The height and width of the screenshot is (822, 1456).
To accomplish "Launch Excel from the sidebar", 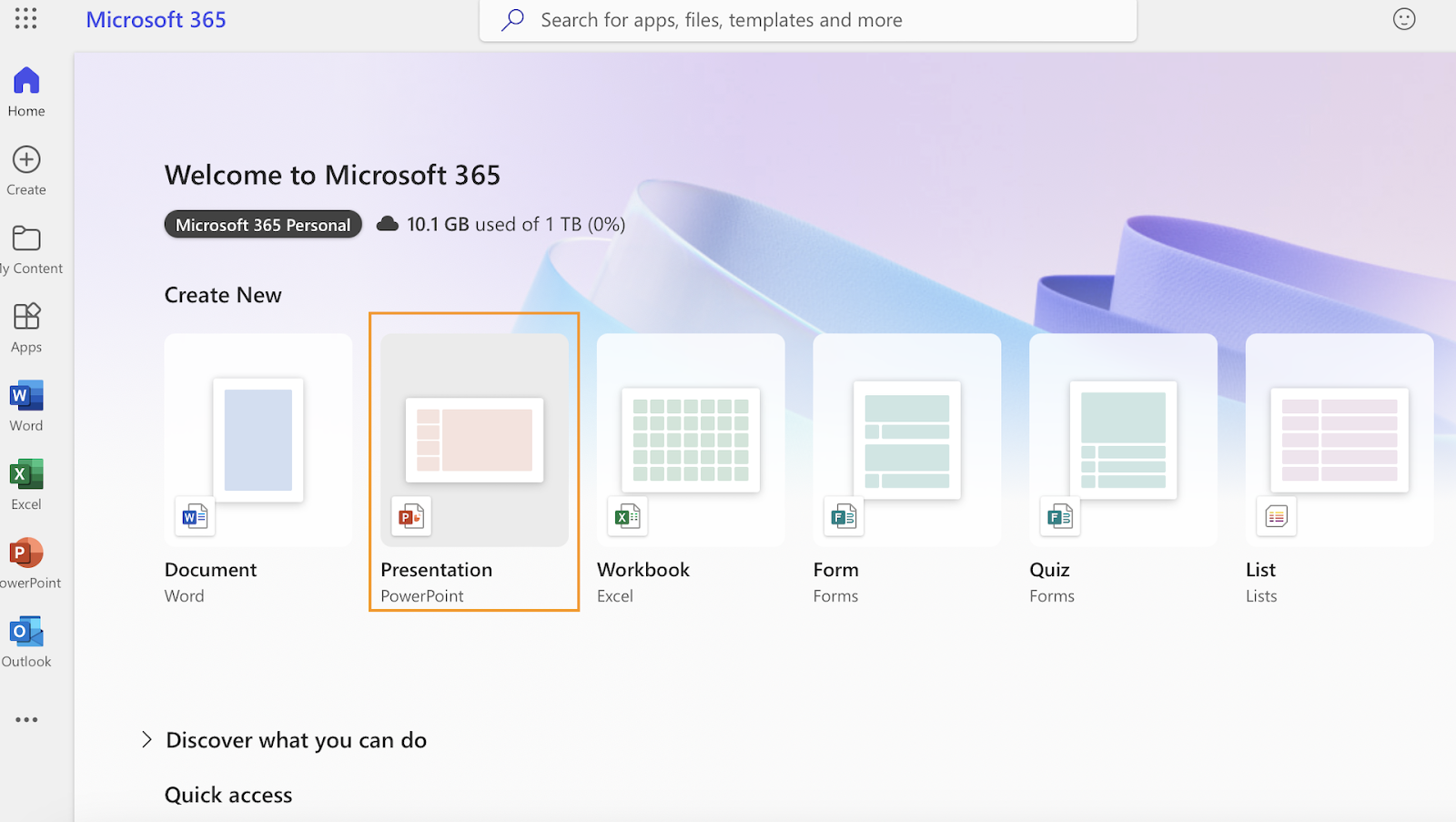I will [26, 485].
